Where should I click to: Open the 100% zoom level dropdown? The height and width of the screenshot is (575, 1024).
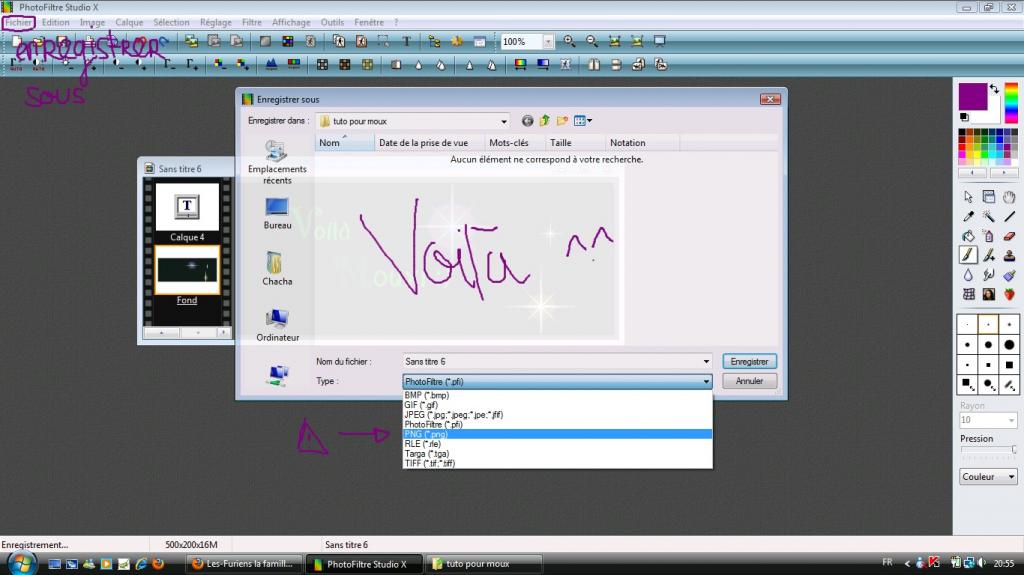[x=548, y=41]
